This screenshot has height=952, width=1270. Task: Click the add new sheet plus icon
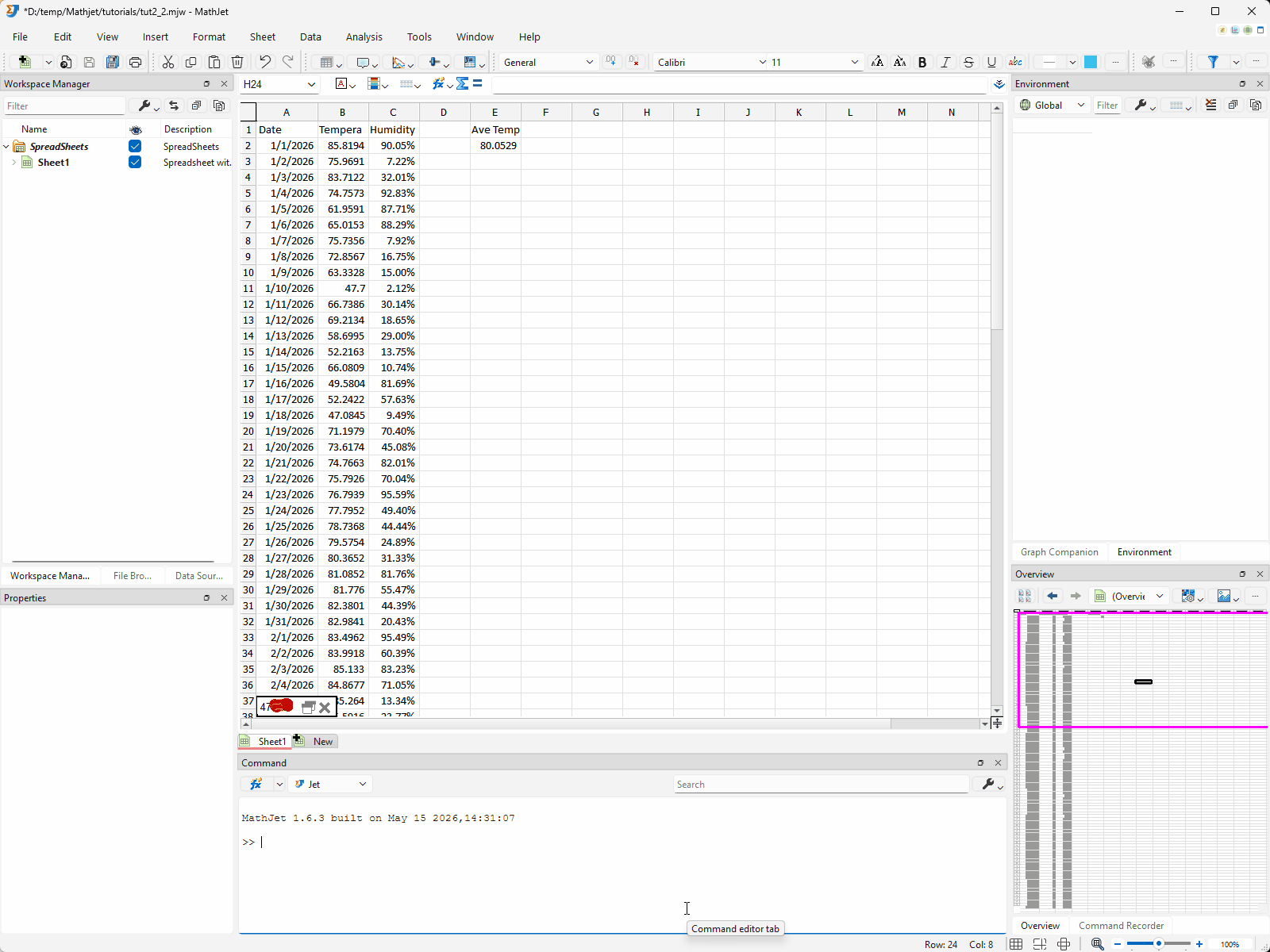click(x=298, y=739)
